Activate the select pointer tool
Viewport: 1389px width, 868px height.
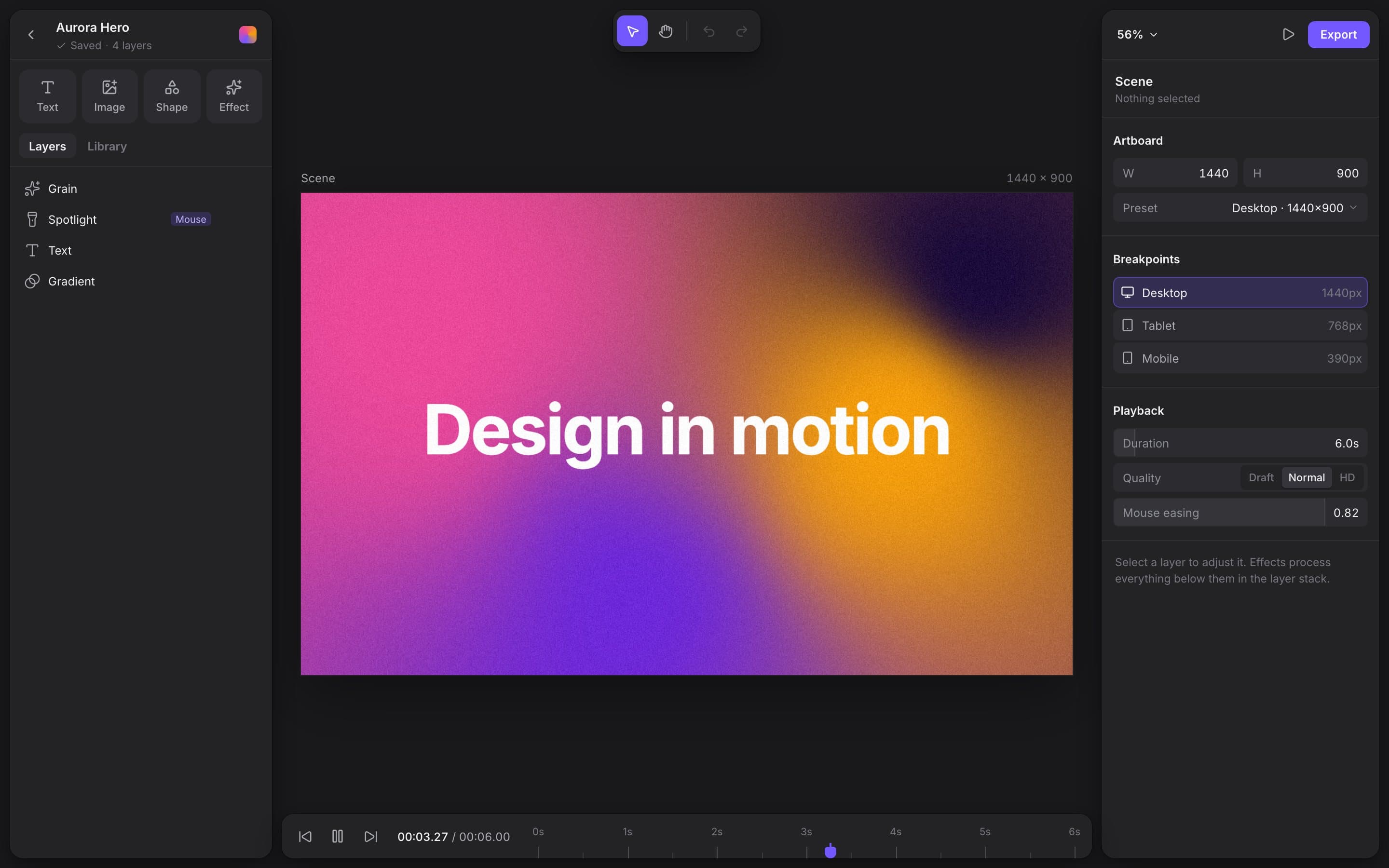coord(632,31)
